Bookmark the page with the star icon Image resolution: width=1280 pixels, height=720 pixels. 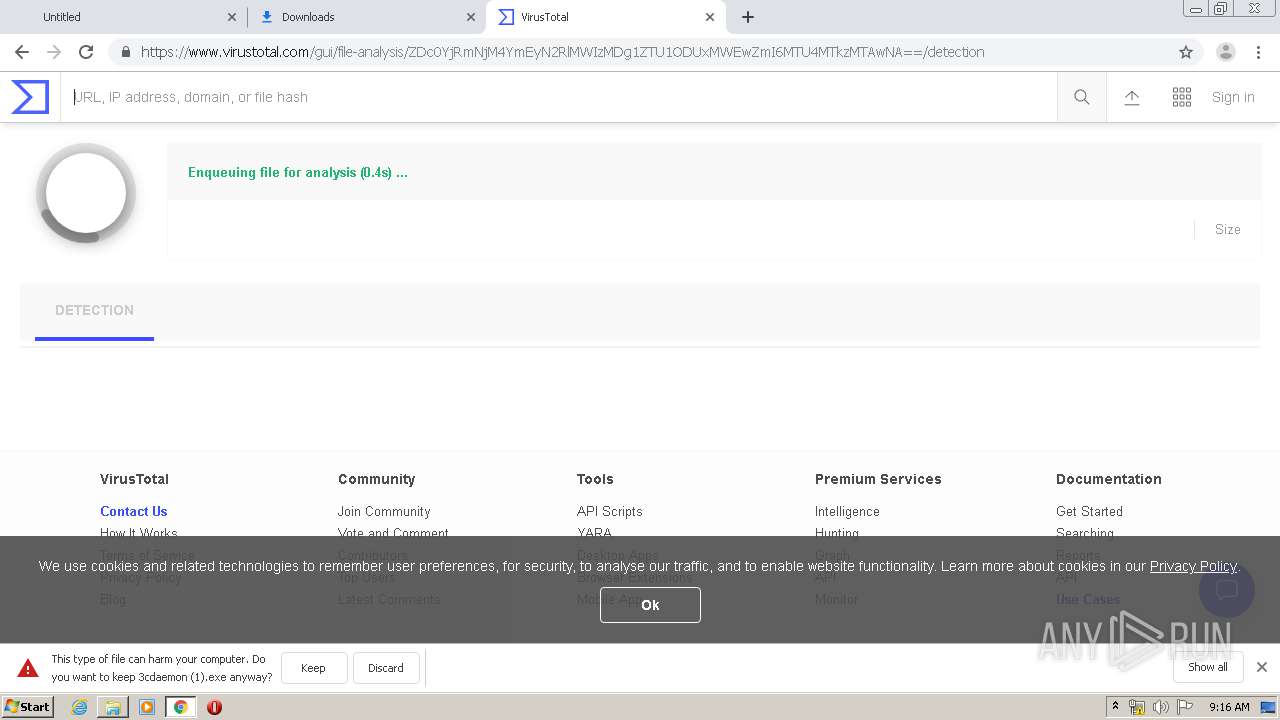(1186, 52)
